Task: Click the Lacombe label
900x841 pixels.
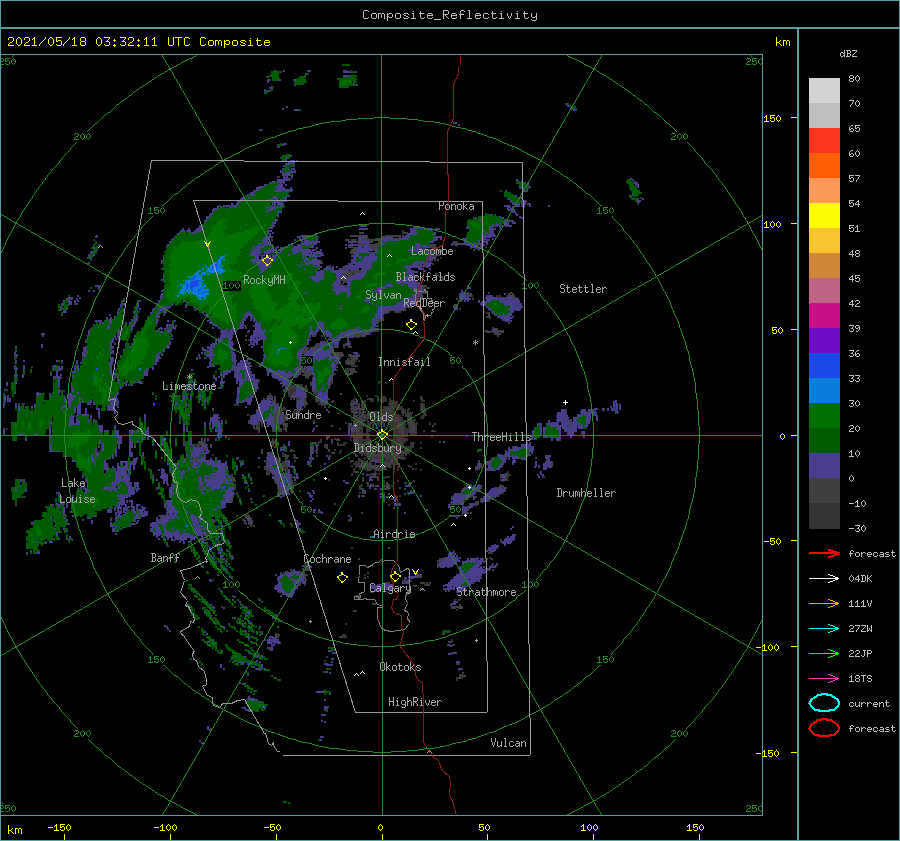Action: tap(432, 251)
